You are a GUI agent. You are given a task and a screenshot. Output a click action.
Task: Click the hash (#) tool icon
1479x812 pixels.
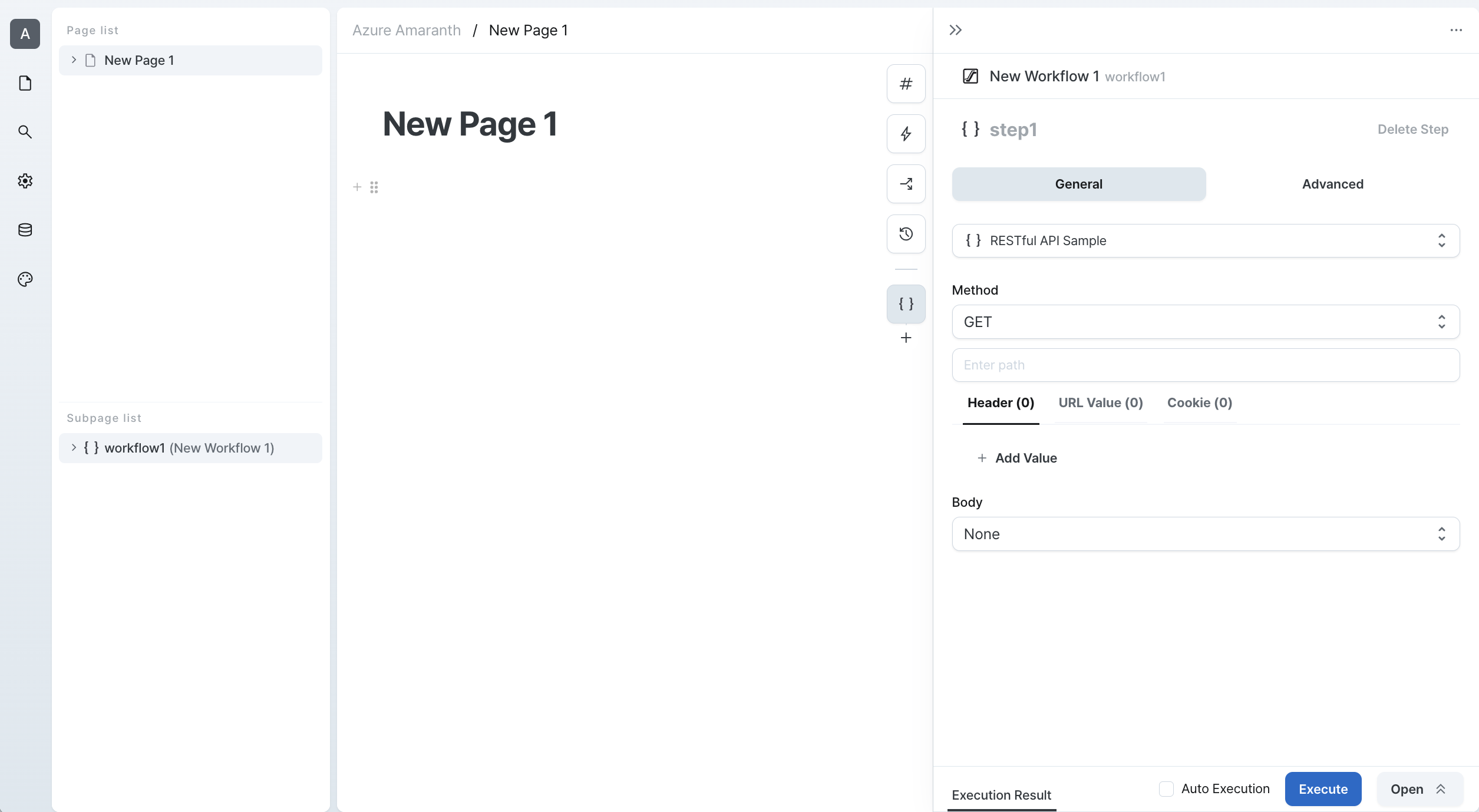(x=906, y=84)
